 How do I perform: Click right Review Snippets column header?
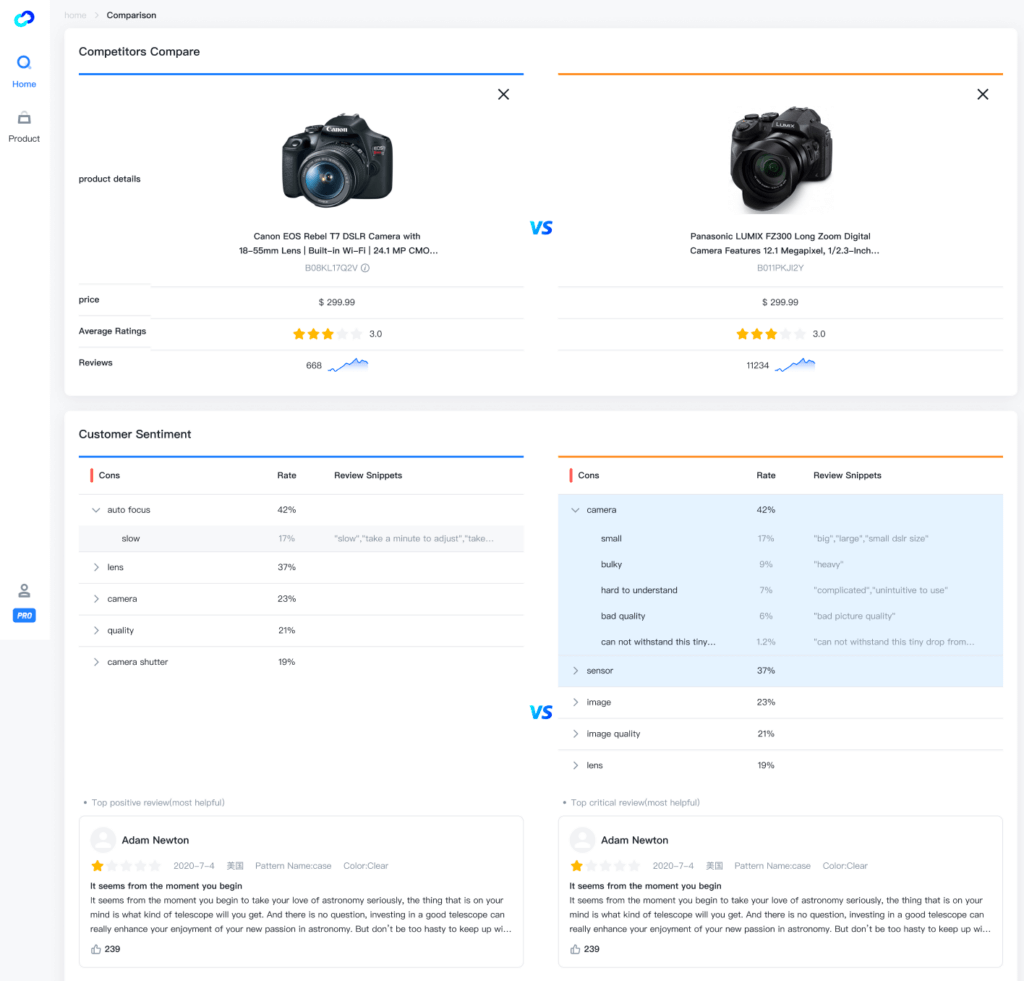pos(847,475)
